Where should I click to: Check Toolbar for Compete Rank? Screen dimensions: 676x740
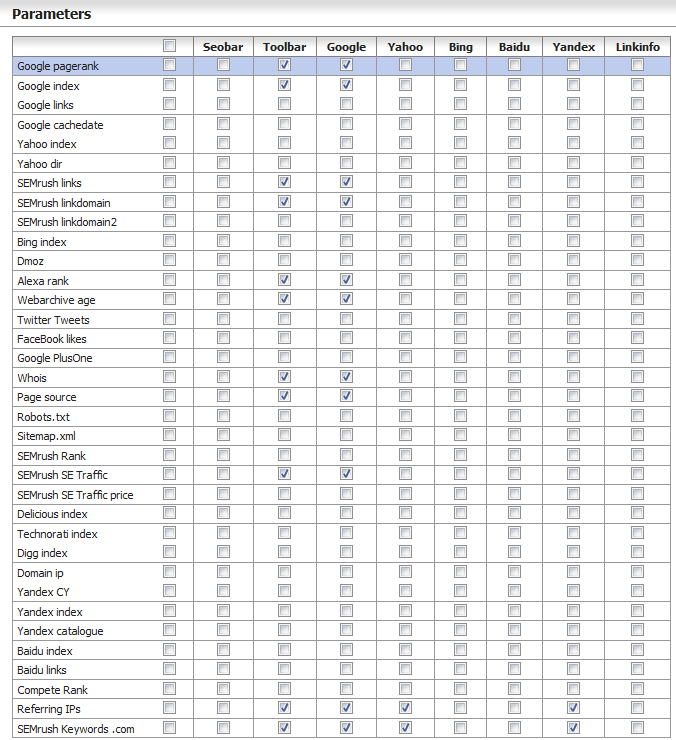pyautogui.click(x=284, y=689)
